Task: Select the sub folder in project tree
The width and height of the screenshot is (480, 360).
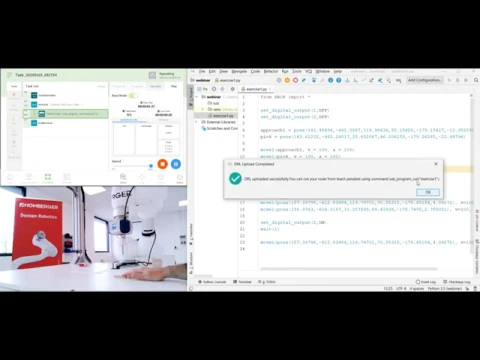Action: (x=213, y=103)
